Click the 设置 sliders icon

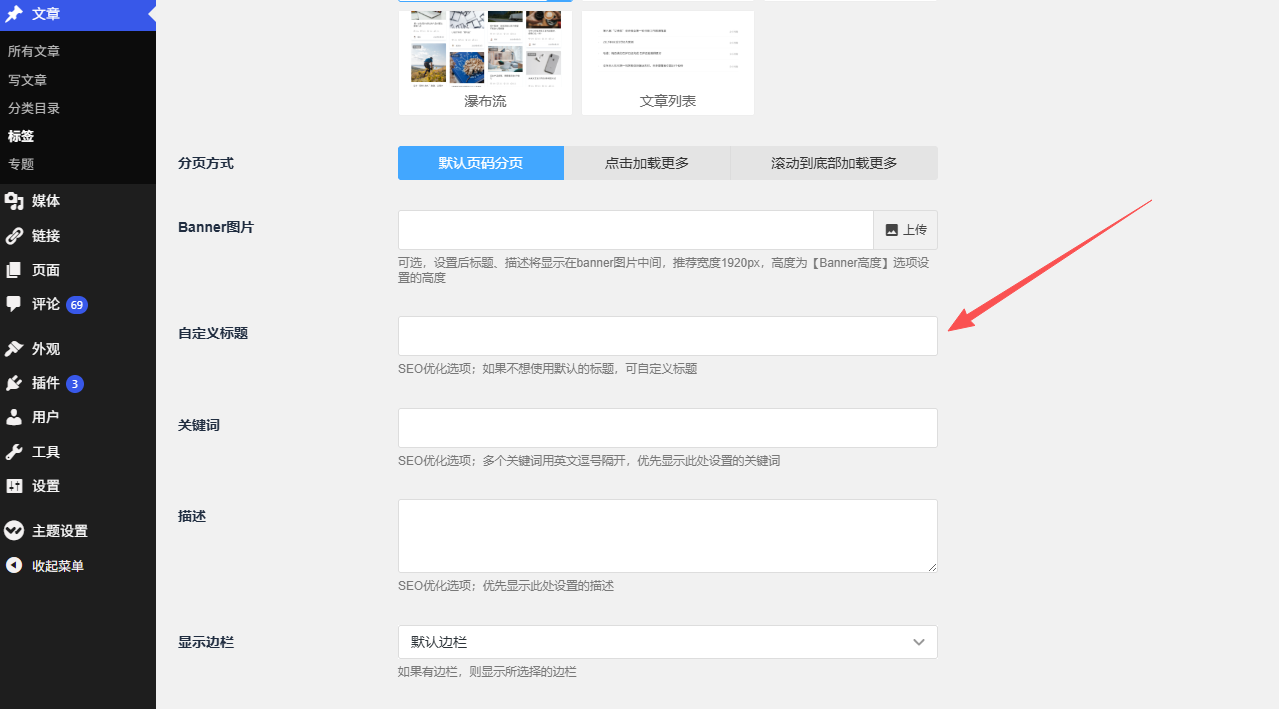14,486
